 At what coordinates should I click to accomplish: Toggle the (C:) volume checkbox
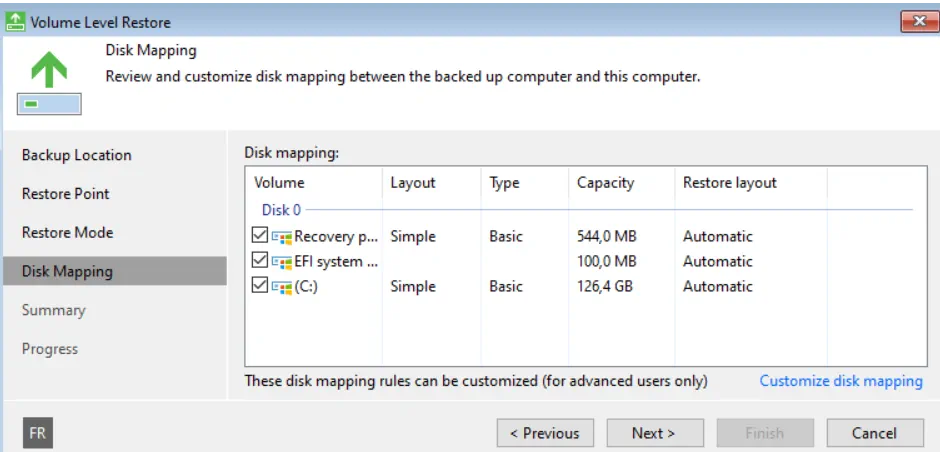pos(260,287)
